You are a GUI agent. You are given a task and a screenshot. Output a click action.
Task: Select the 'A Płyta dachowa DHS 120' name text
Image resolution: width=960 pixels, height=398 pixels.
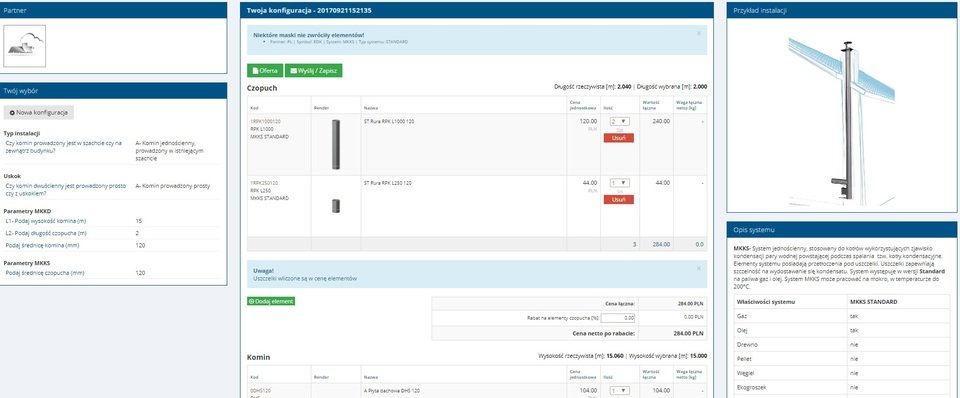(391, 390)
